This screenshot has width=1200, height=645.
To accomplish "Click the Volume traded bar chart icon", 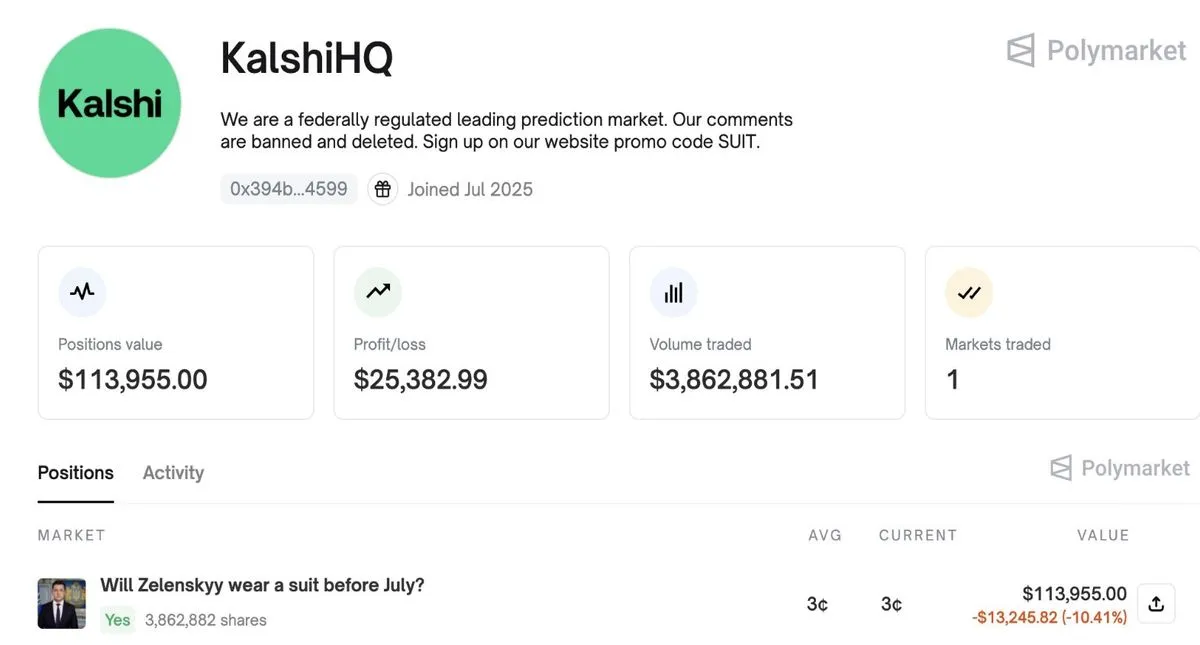I will (x=673, y=292).
